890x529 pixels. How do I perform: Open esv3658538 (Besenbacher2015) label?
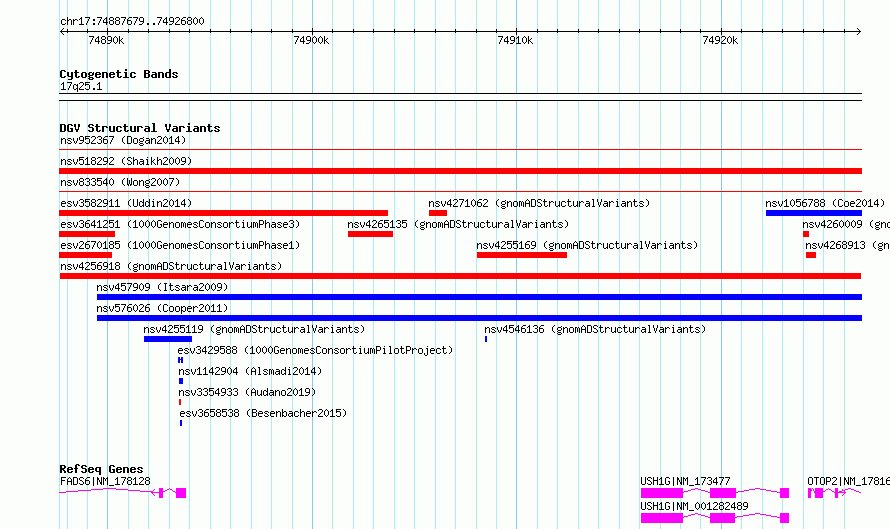(x=263, y=413)
